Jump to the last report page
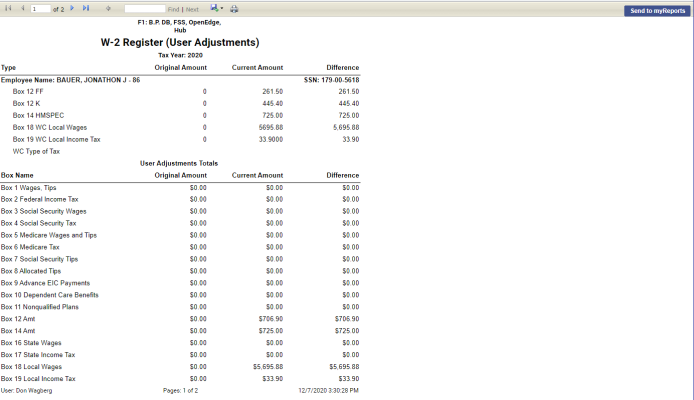The image size is (694, 400). (x=86, y=8)
